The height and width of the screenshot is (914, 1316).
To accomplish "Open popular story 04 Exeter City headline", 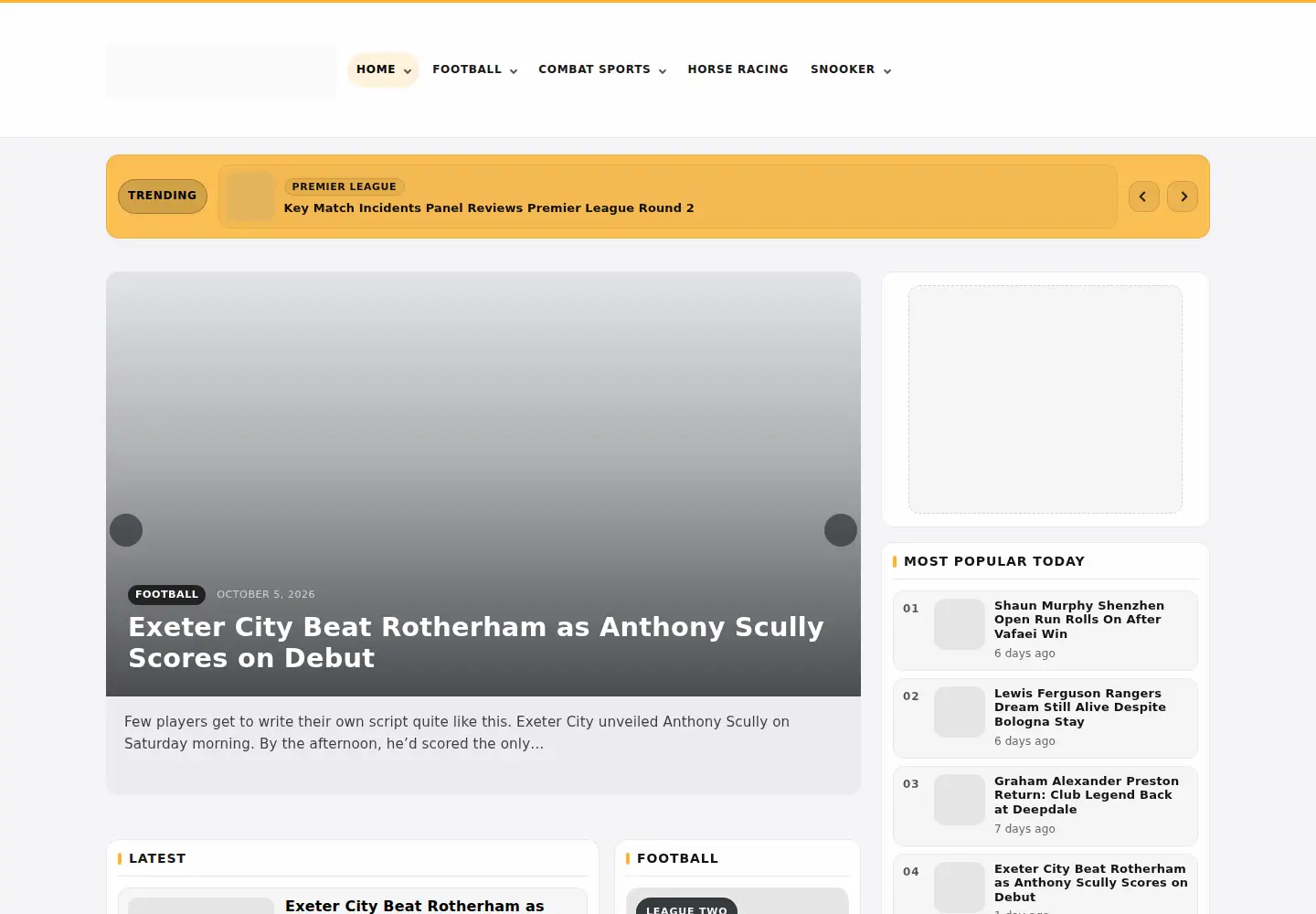I will [x=1091, y=883].
